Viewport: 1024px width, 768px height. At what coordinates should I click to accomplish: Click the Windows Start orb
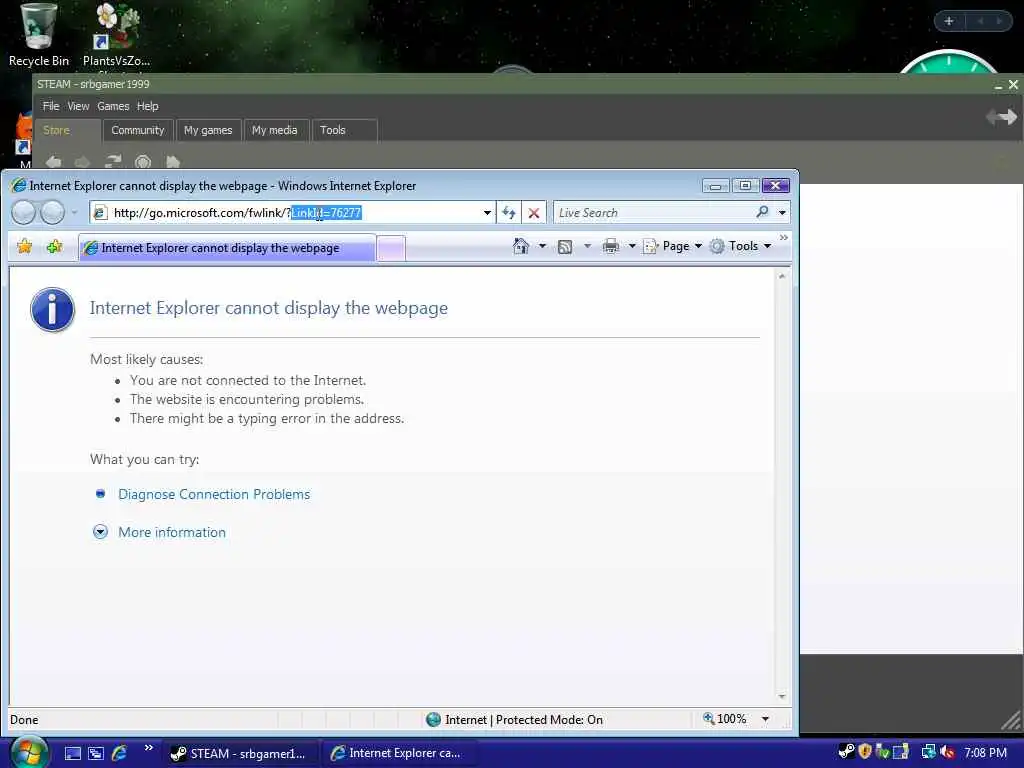[28, 752]
